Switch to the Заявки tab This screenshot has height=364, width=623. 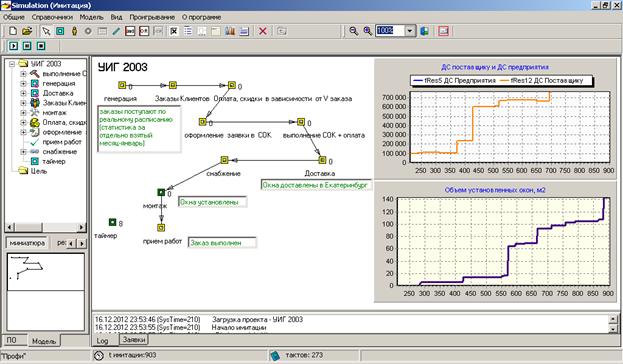[134, 339]
